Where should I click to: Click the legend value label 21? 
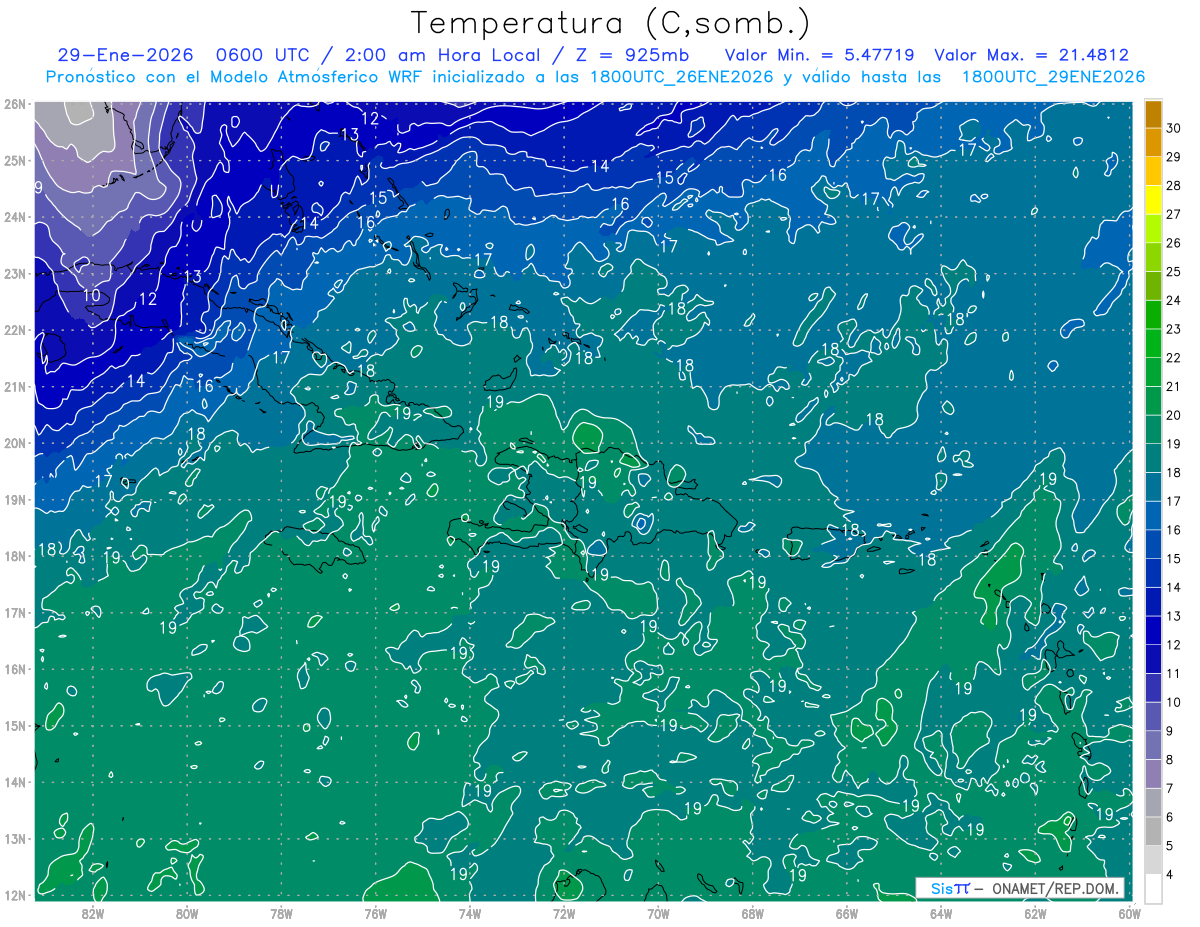pos(1173,386)
